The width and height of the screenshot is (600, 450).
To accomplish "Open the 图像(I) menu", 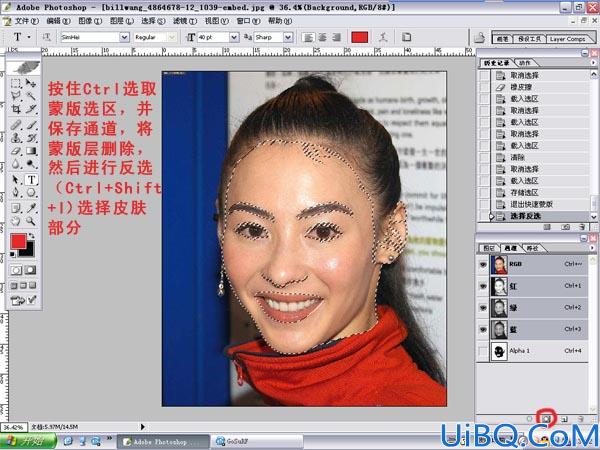I will coord(90,21).
